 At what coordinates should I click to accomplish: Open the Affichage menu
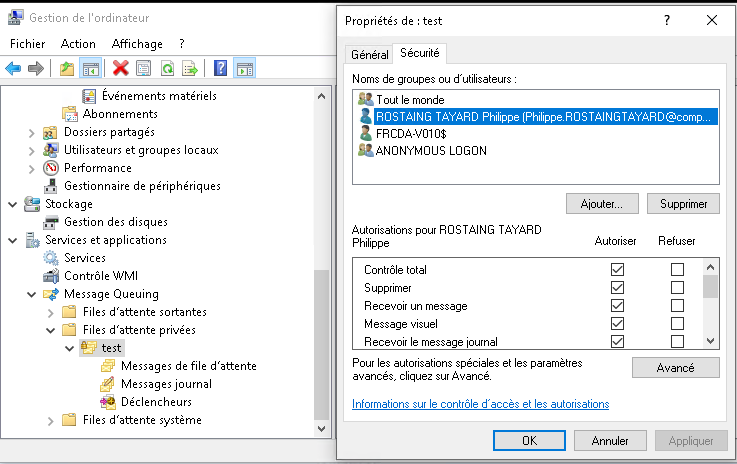[x=137, y=44]
